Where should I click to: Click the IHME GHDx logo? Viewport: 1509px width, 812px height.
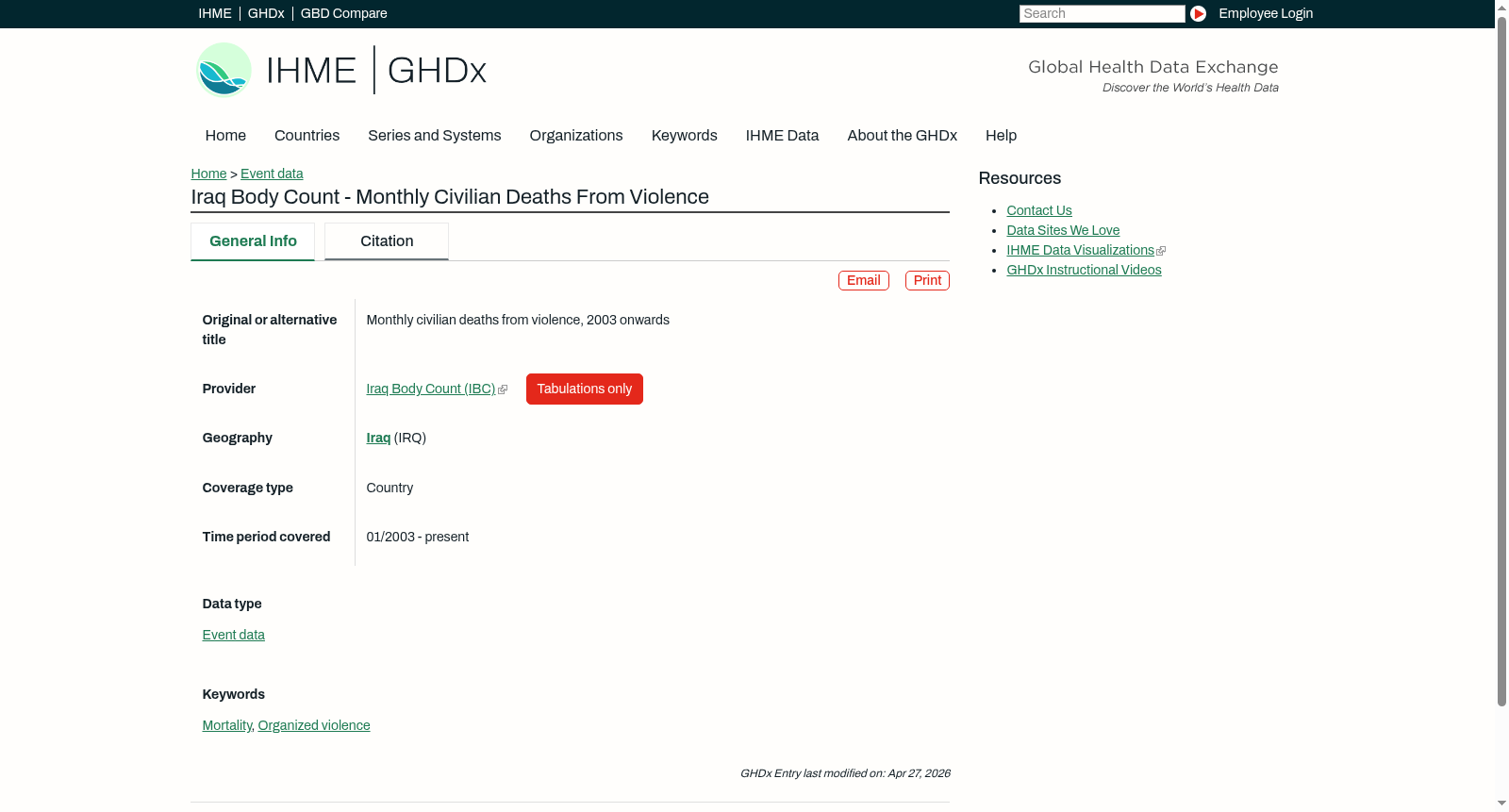(340, 70)
